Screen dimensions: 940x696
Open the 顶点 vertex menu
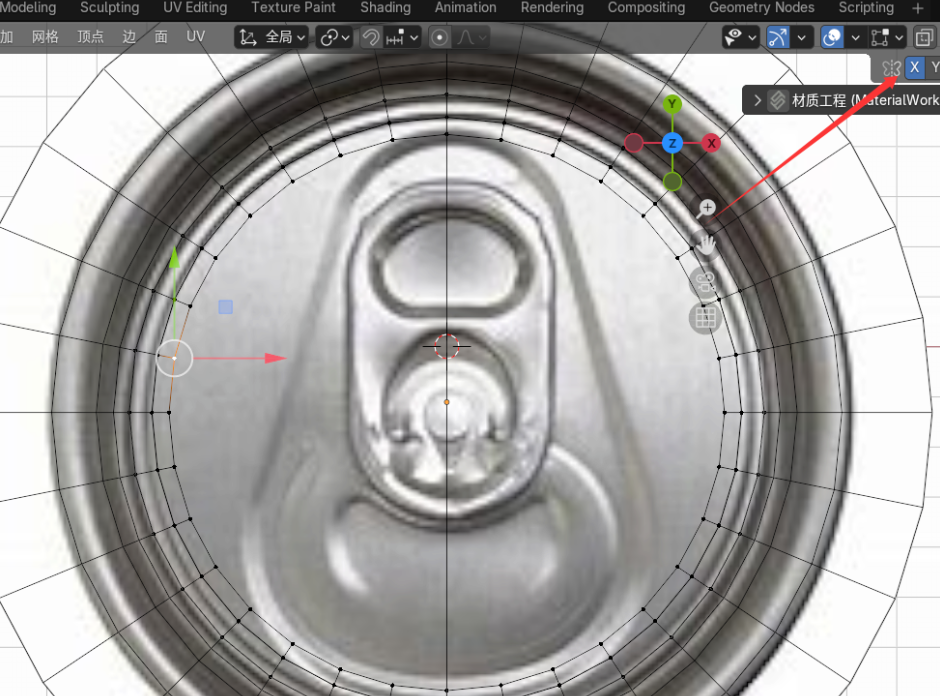91,37
